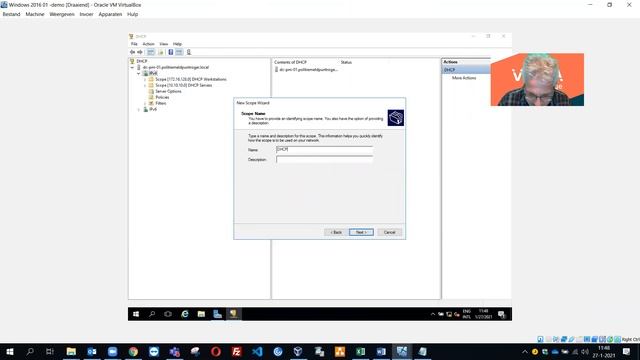Collapse the IPv4 tree node
640x360 pixels.
pyautogui.click(x=139, y=73)
